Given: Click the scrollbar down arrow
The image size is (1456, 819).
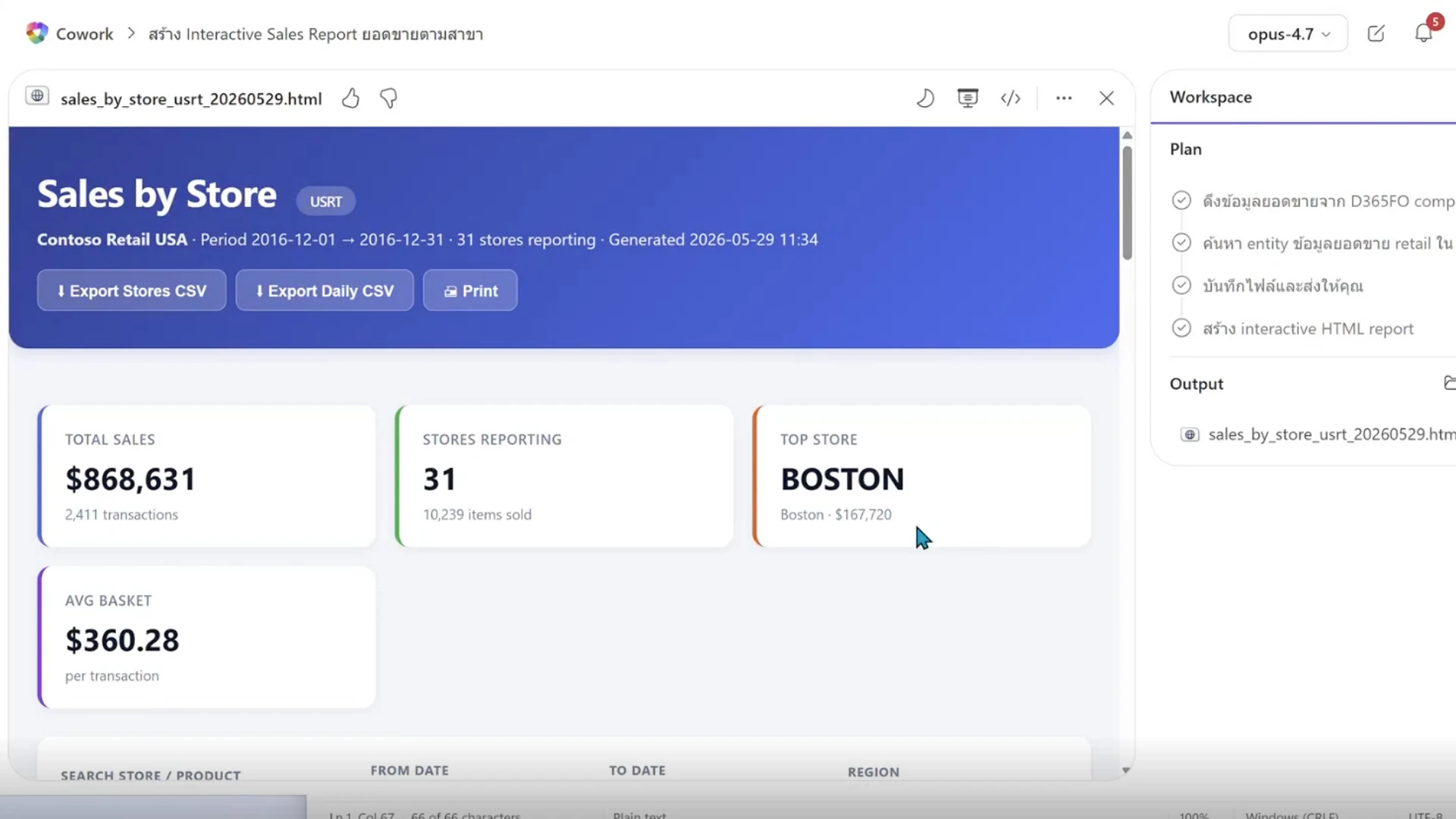Looking at the screenshot, I should tap(1126, 770).
